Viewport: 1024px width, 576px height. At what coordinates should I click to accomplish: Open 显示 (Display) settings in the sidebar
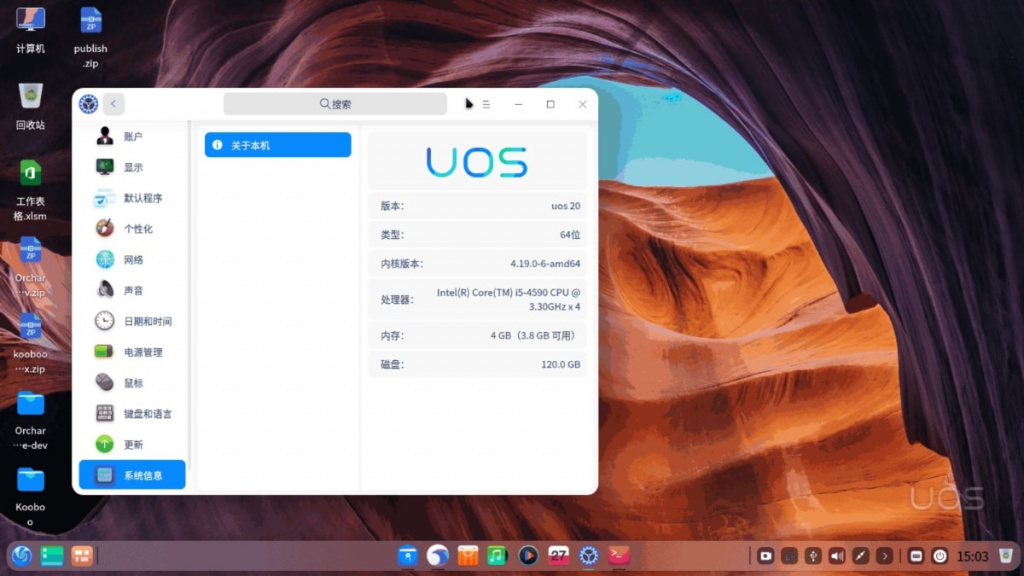pos(131,167)
